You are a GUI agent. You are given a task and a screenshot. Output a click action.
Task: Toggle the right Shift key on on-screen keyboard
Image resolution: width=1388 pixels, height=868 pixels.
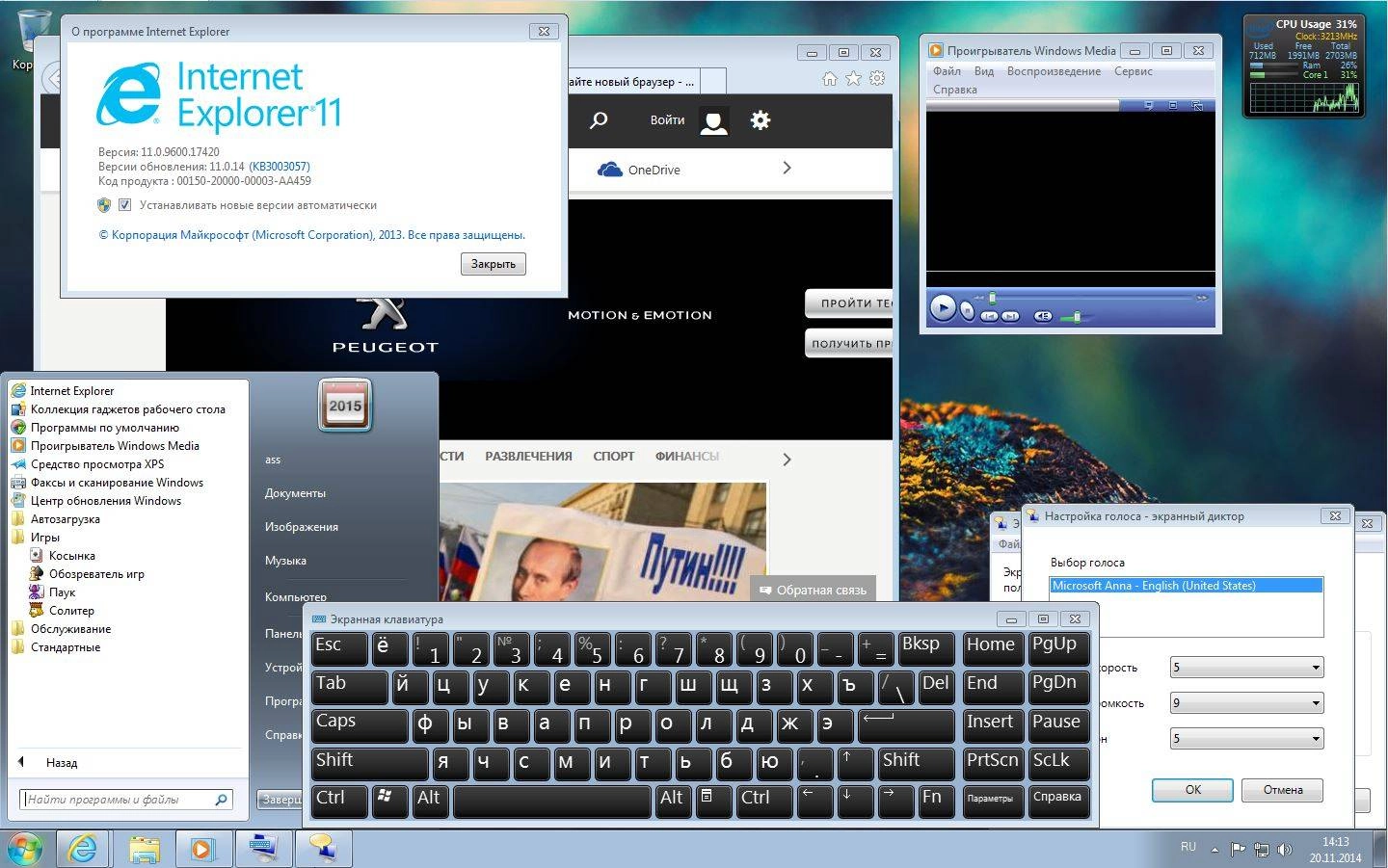click(x=916, y=763)
